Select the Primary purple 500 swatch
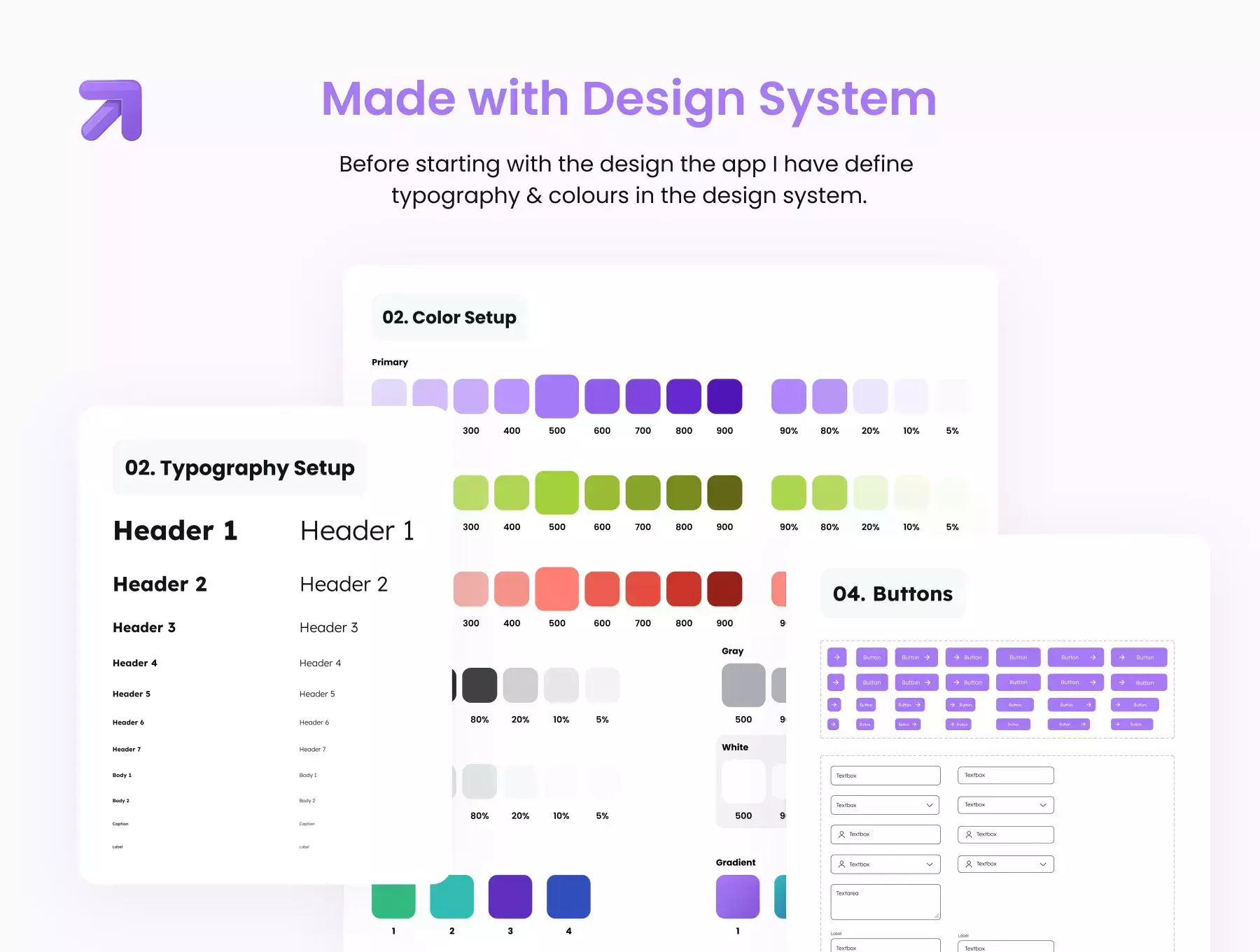This screenshot has height=952, width=1260. tap(557, 396)
